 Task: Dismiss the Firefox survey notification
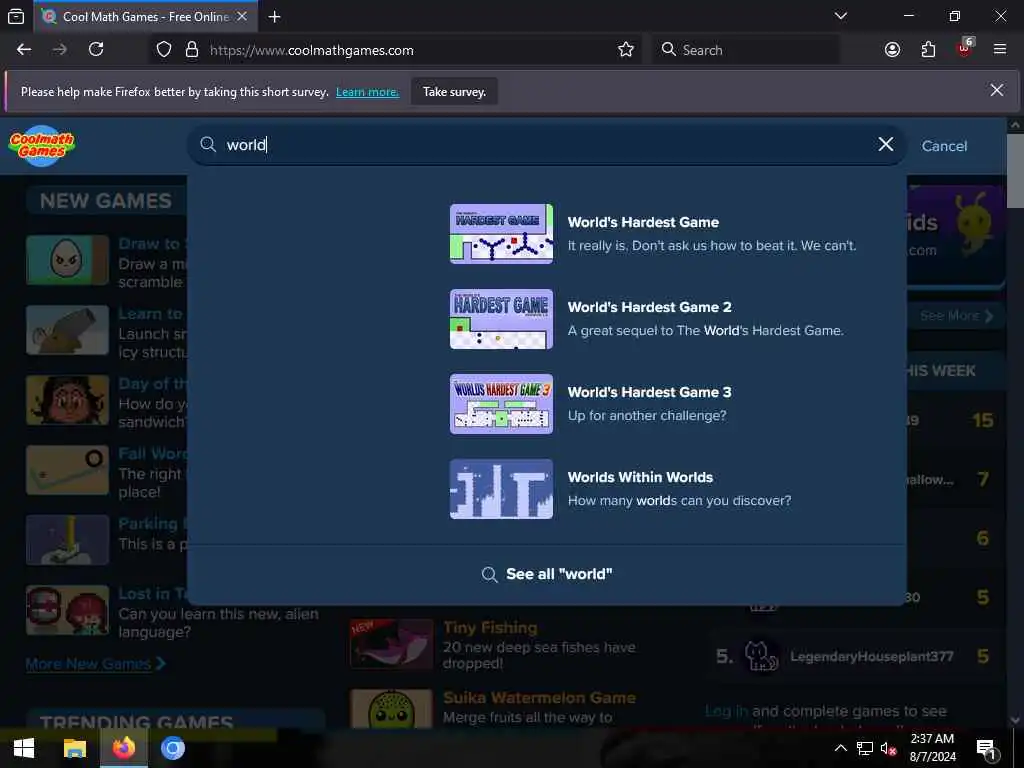997,90
